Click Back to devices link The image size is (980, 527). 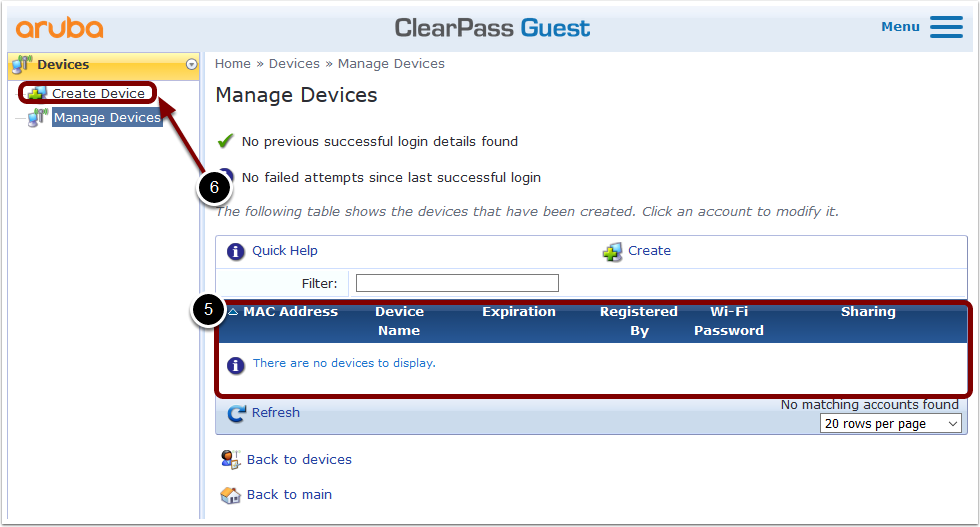click(299, 459)
